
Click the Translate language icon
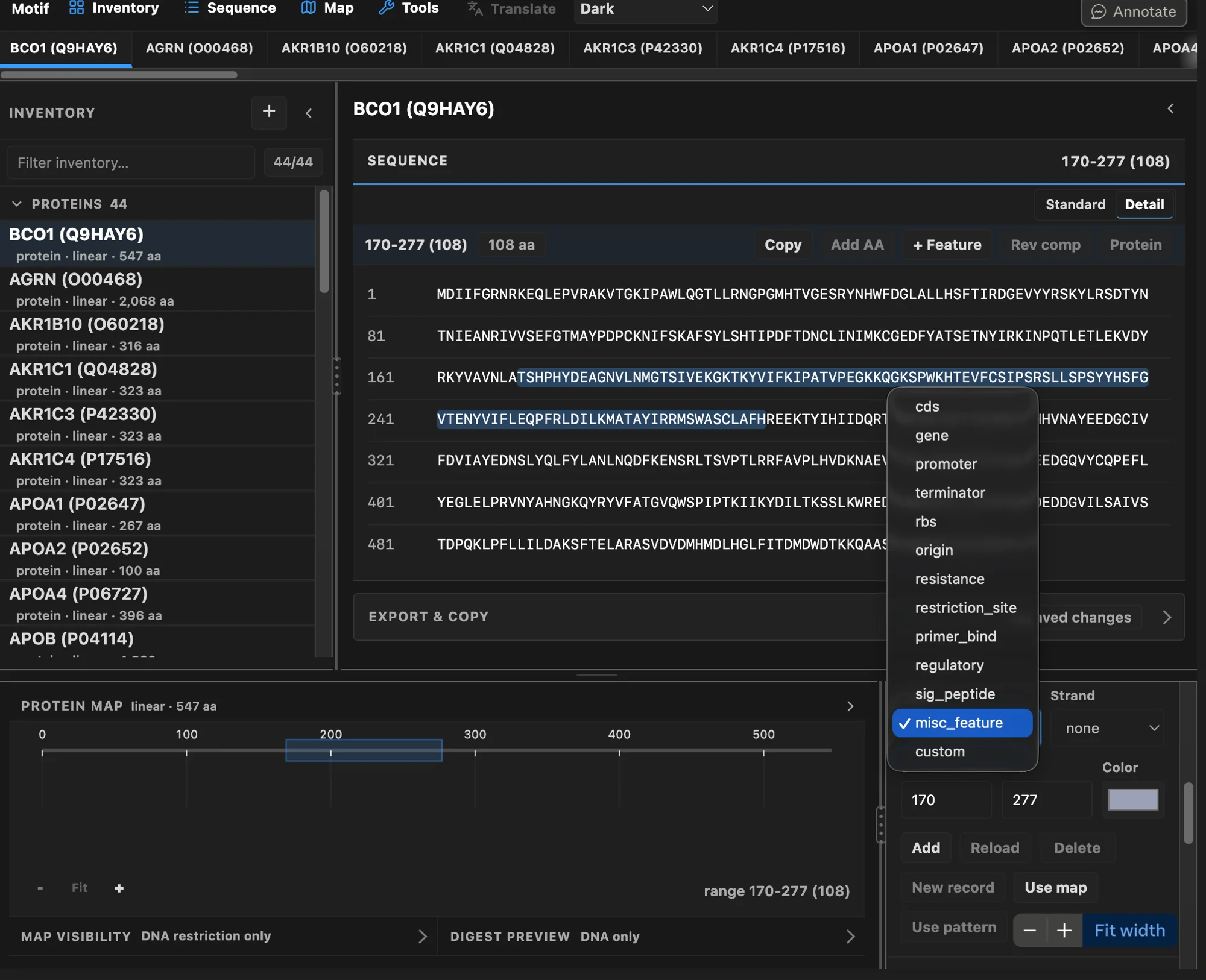tap(475, 8)
